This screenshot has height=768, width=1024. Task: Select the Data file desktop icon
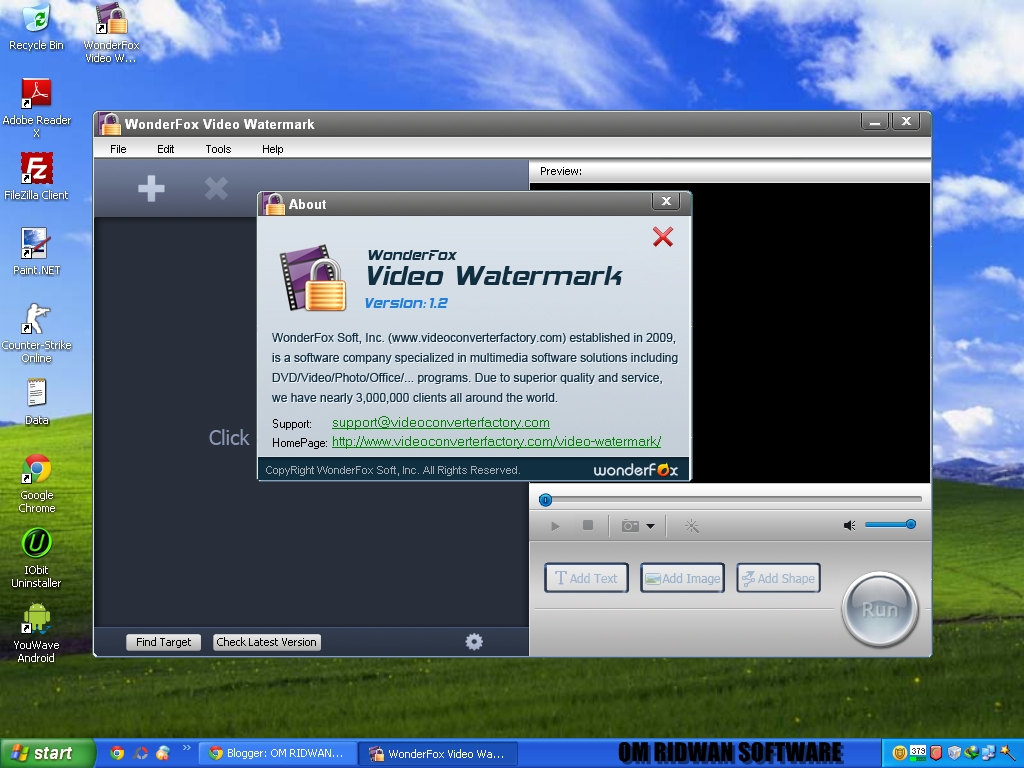[37, 402]
